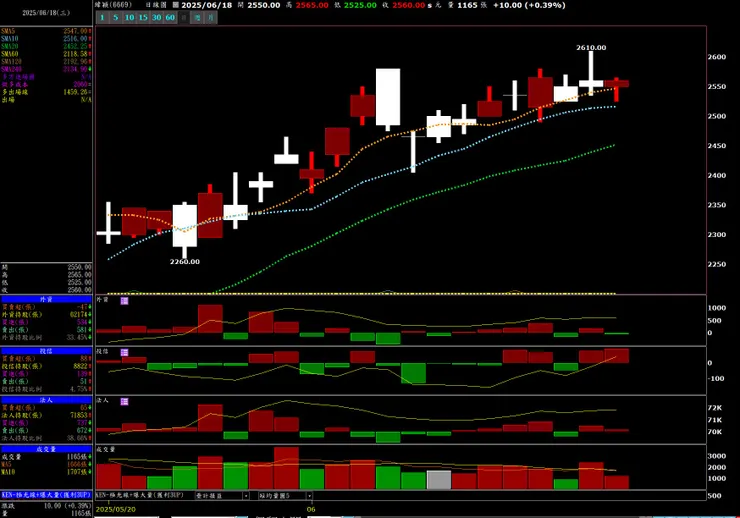Viewport: 740px width, 518px height.
Task: Click the SMA120 moving average row
Action: tap(46, 61)
